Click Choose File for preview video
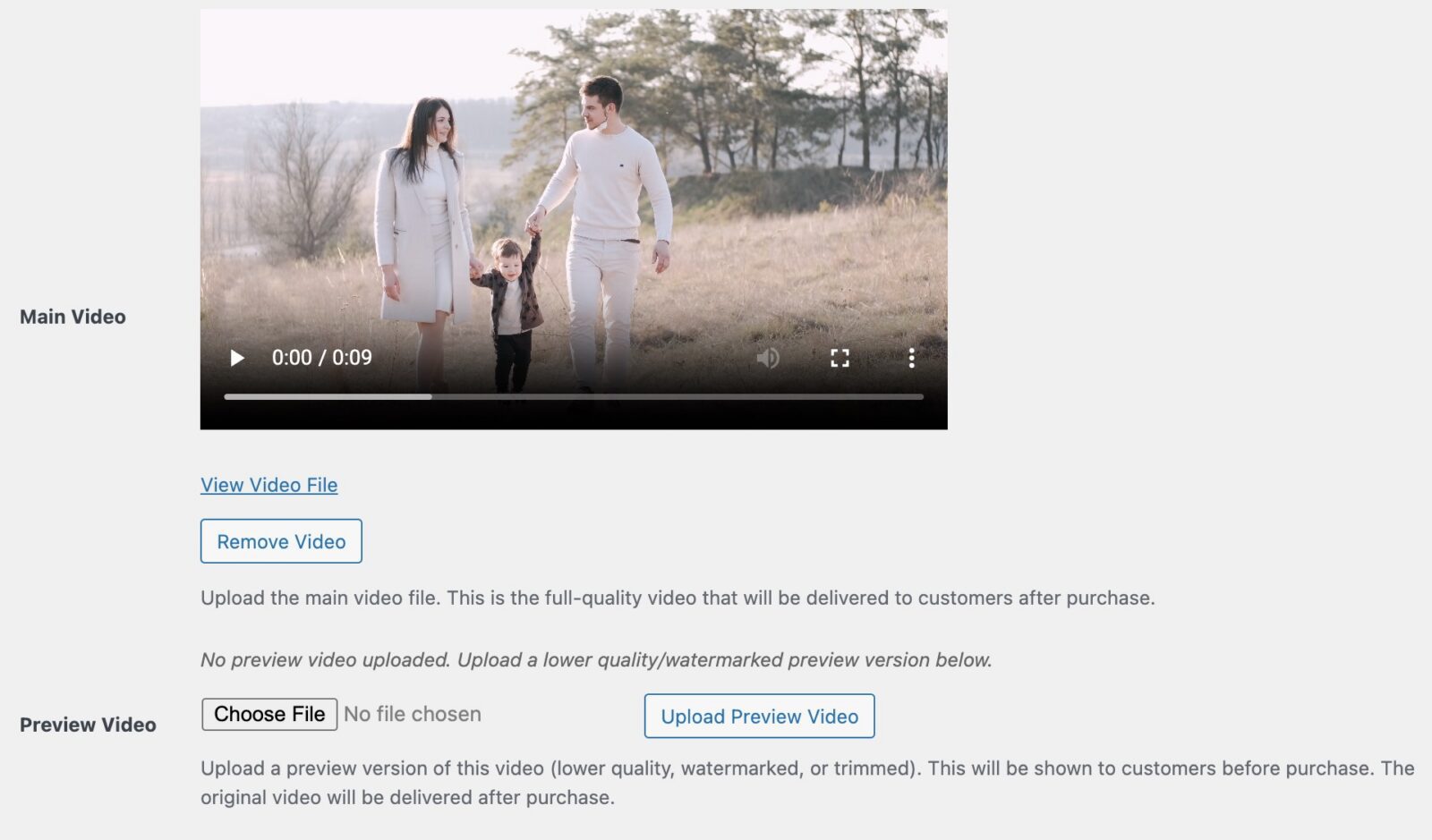Viewport: 1432px width, 840px height. click(269, 714)
